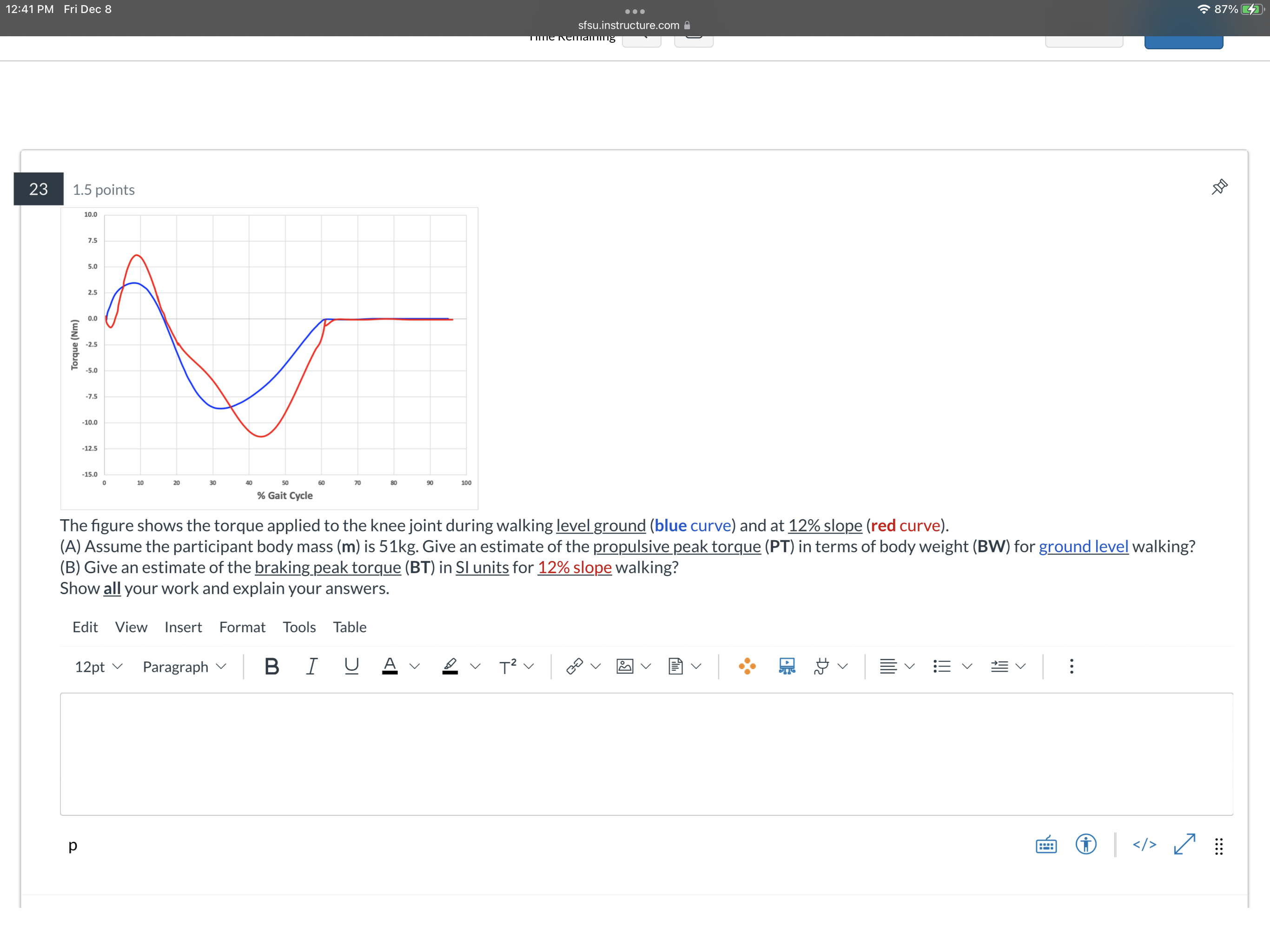Open the keyboard shortcuts icon
The width and height of the screenshot is (1270, 952).
1046,845
